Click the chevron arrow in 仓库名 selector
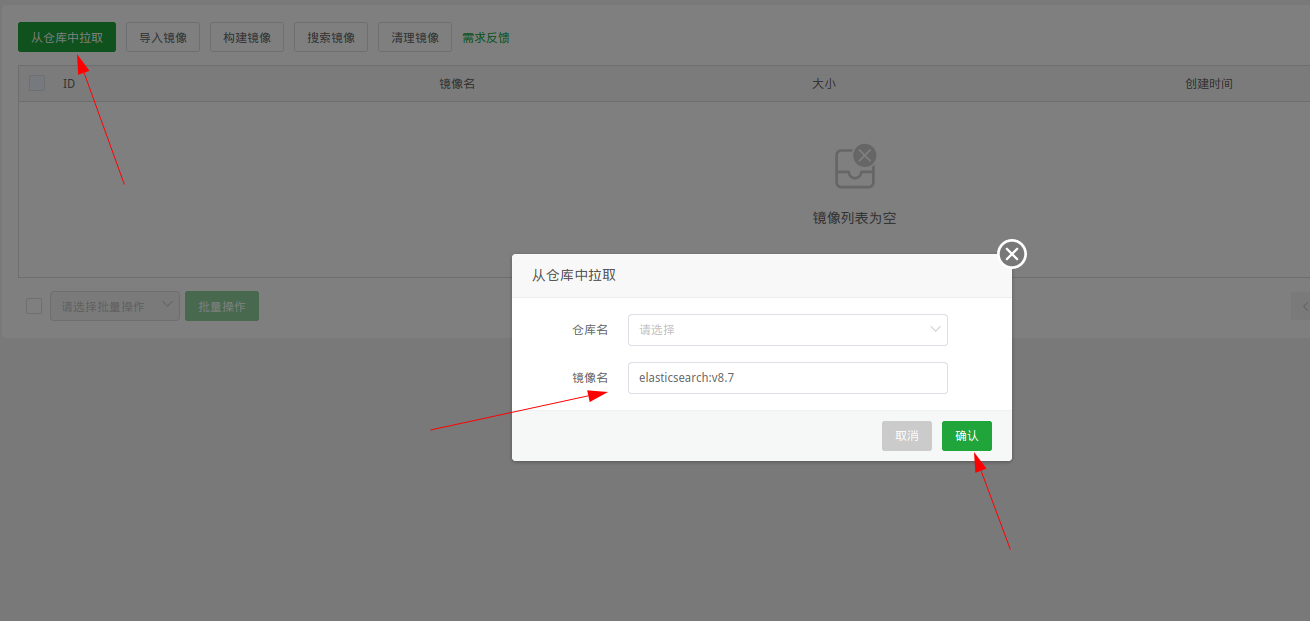Screen dimensions: 1310x621 point(936,329)
